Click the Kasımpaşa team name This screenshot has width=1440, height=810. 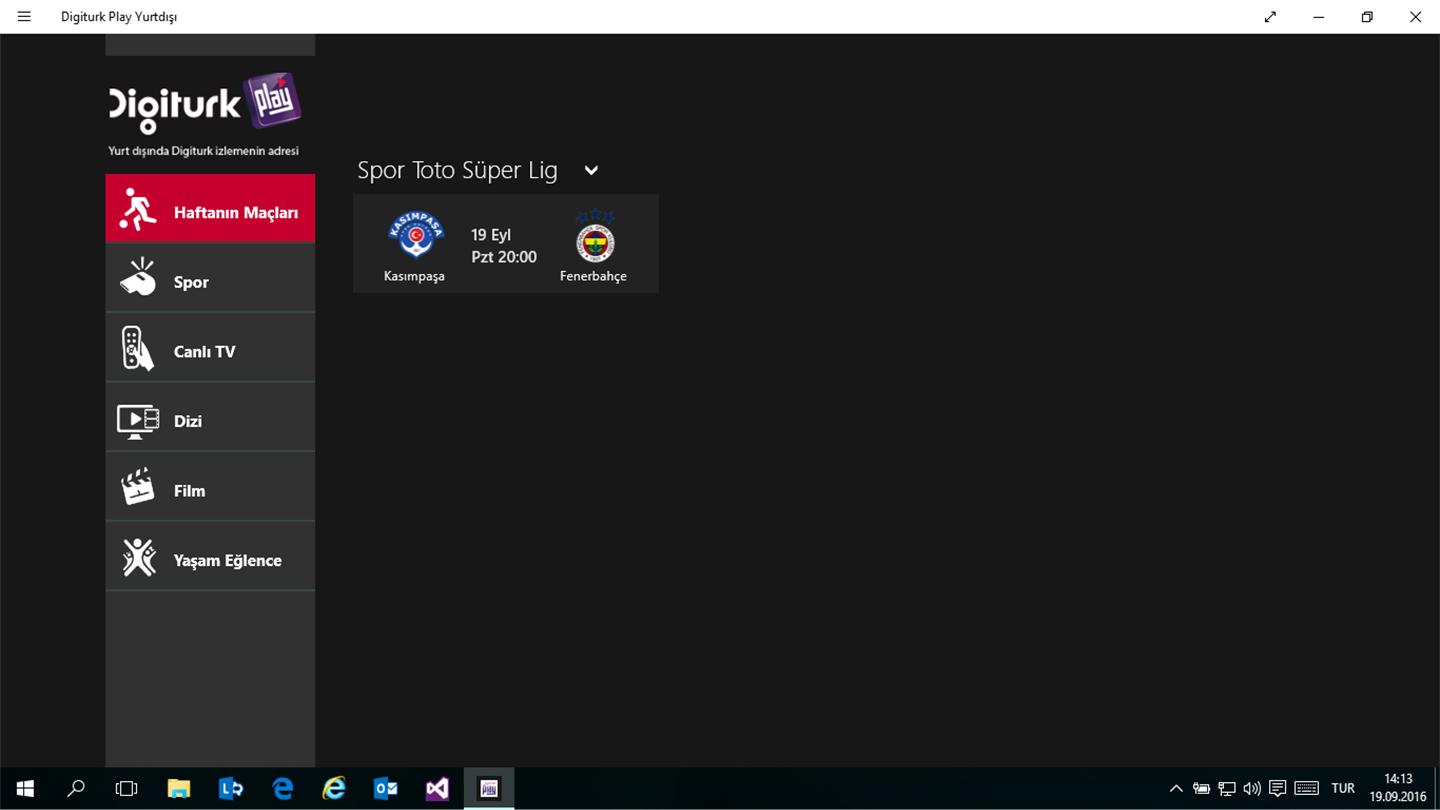pos(414,276)
